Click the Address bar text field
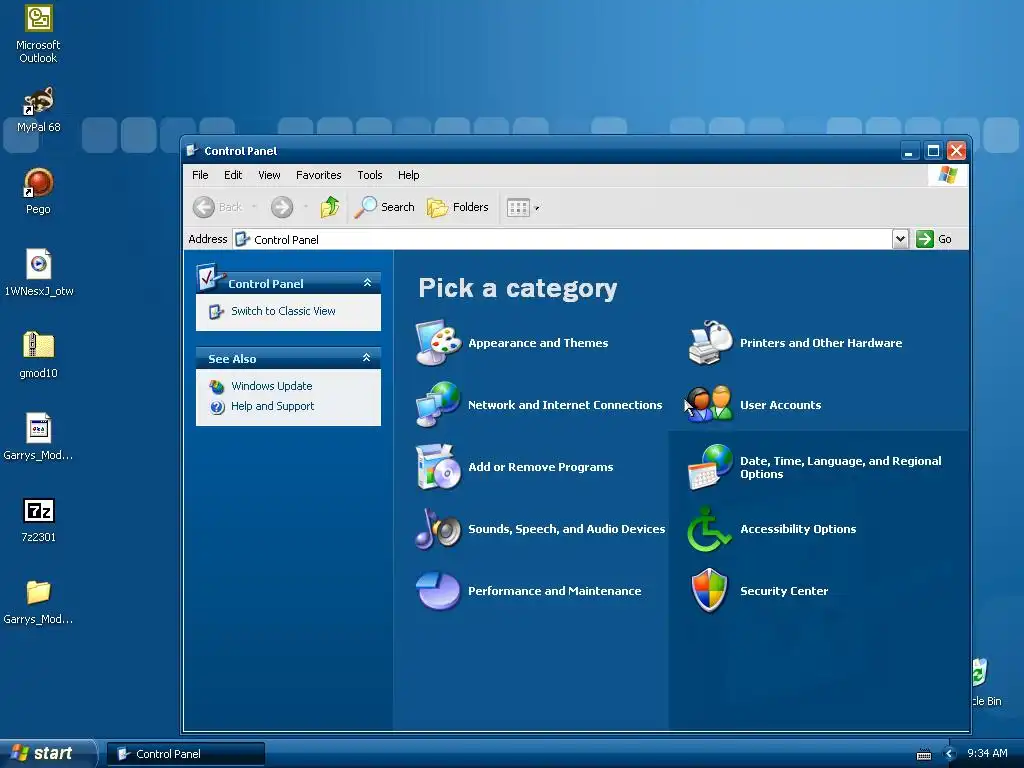This screenshot has width=1024, height=768. [564, 239]
